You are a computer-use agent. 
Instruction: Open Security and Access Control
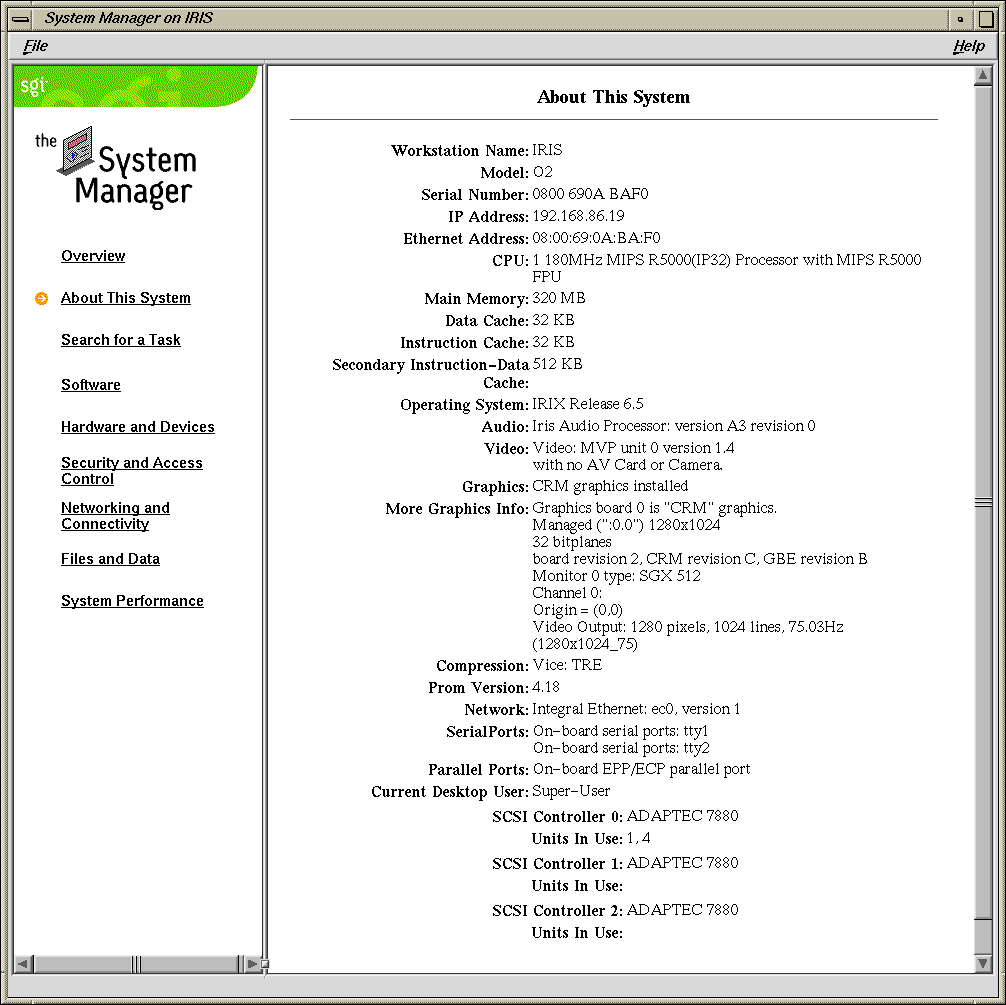tap(132, 471)
